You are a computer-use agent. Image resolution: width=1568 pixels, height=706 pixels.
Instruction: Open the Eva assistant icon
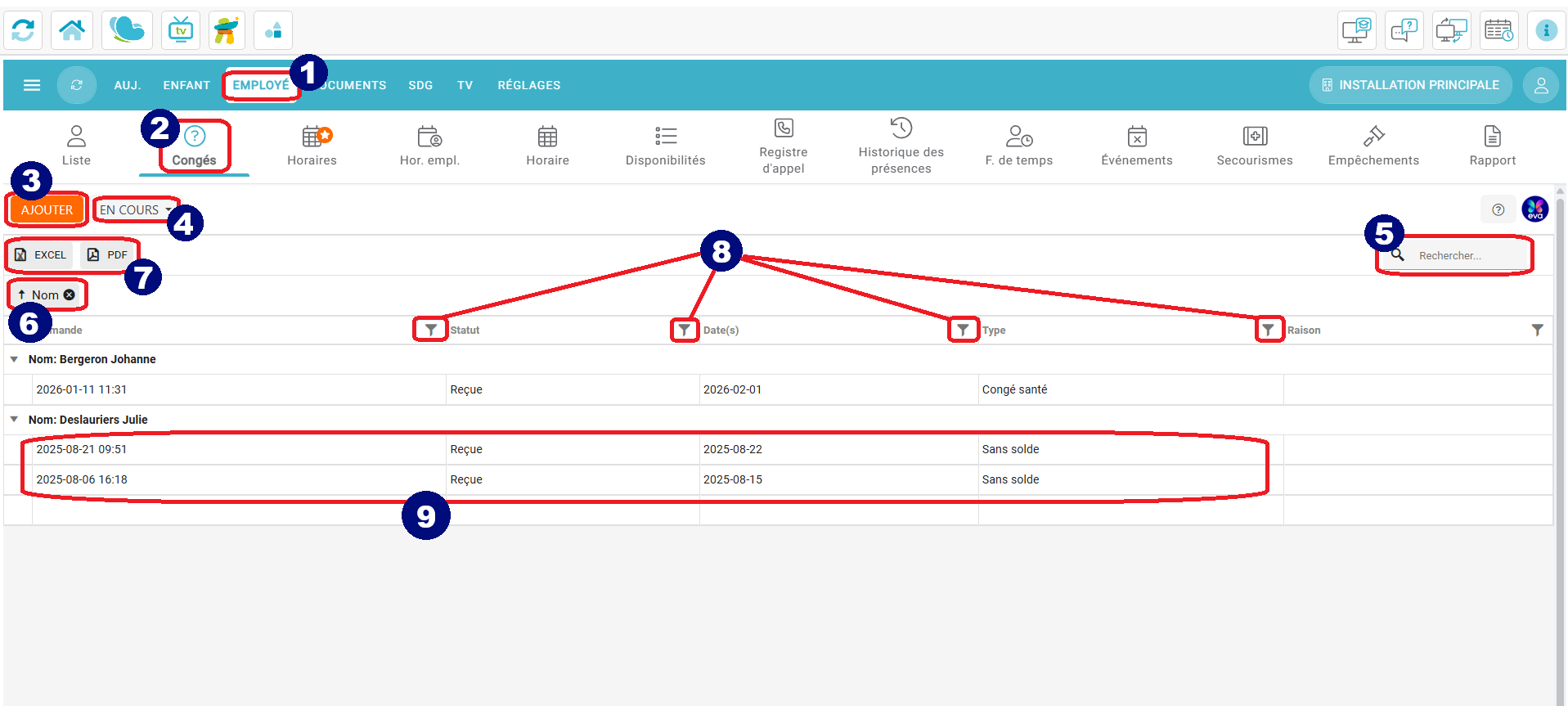click(x=1534, y=209)
